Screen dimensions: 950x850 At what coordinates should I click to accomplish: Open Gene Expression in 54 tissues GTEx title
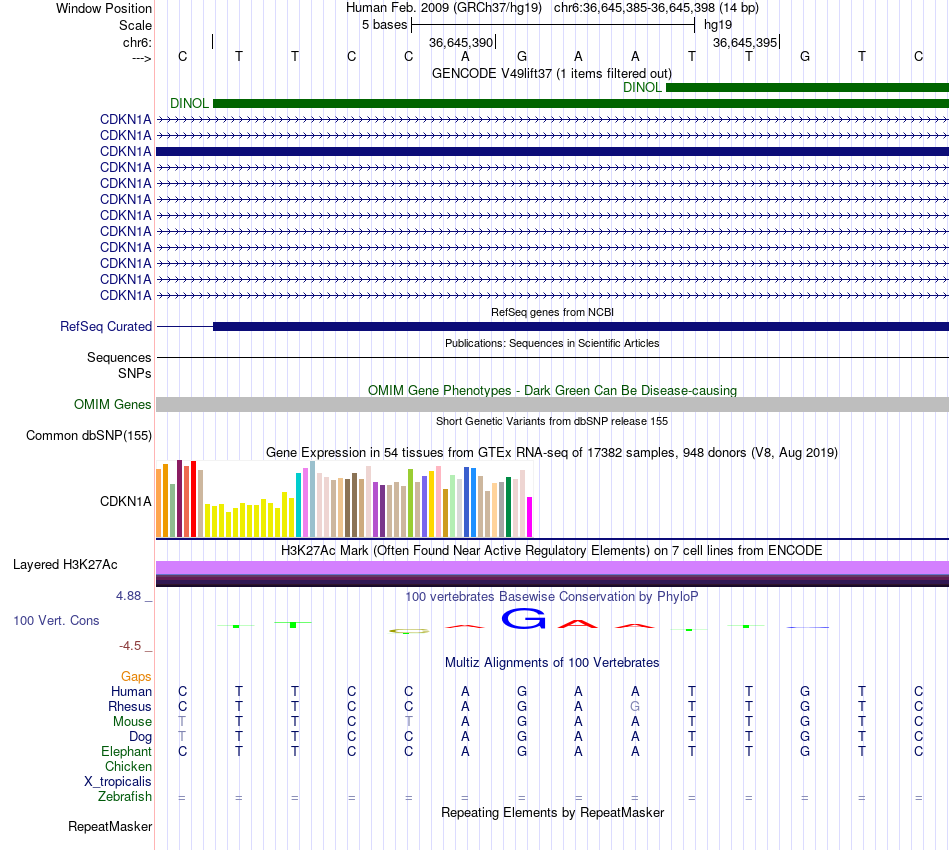pos(551,453)
